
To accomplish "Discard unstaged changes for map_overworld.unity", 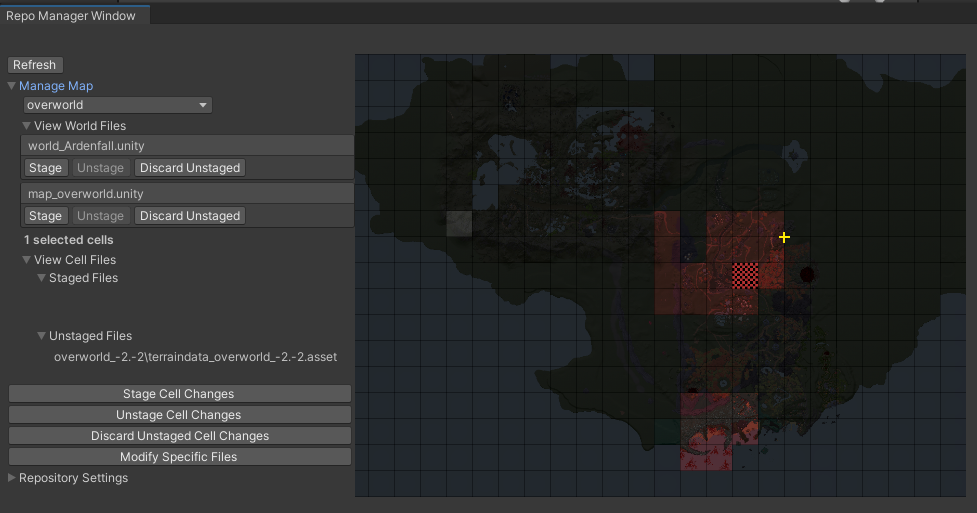I will tap(190, 216).
